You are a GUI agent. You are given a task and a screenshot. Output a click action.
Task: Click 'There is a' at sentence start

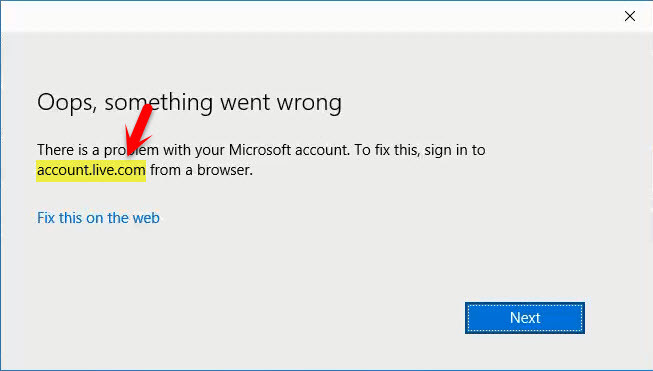[68, 150]
